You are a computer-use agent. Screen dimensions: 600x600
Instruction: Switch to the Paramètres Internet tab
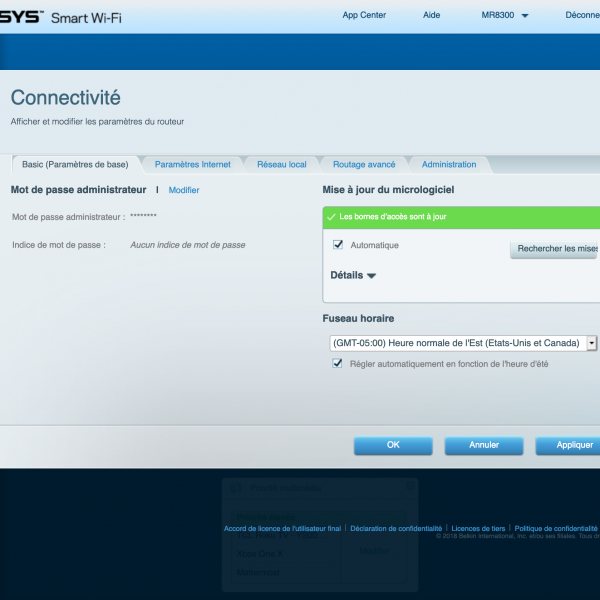[192, 164]
